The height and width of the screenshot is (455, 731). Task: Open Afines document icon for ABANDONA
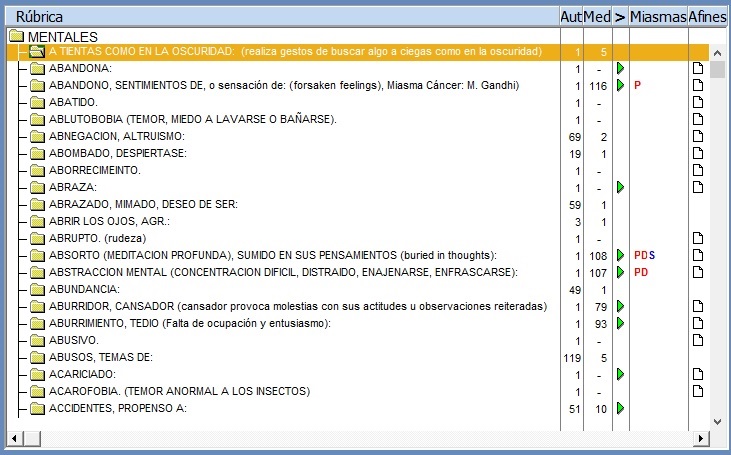(x=697, y=69)
